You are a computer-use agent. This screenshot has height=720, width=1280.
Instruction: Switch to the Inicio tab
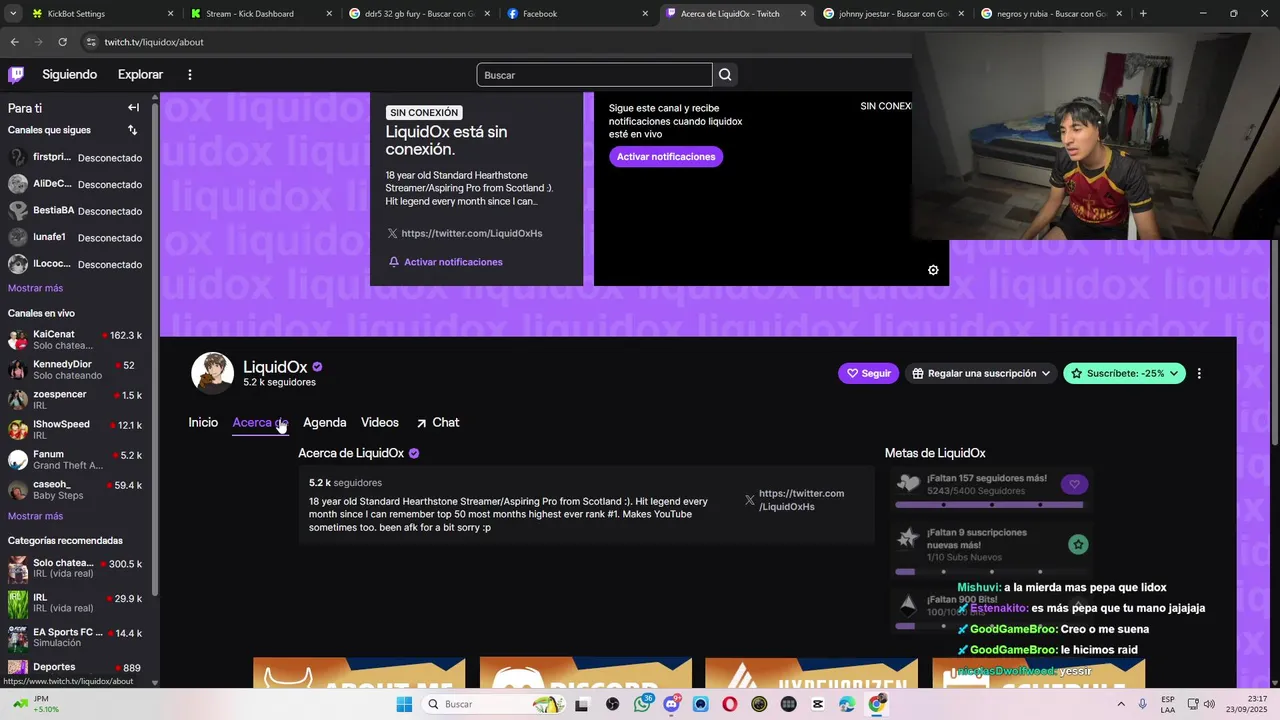203,422
